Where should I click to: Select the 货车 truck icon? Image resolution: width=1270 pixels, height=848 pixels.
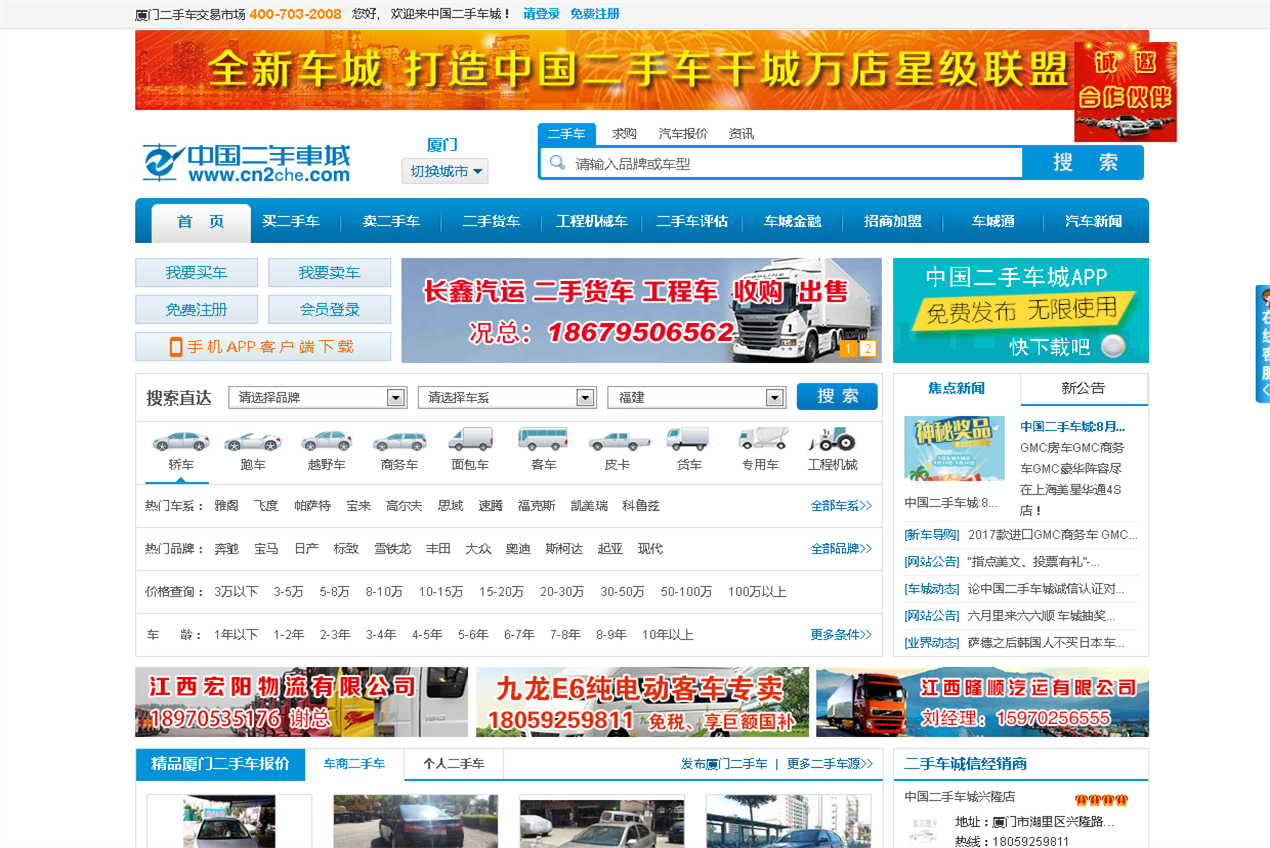tap(688, 439)
